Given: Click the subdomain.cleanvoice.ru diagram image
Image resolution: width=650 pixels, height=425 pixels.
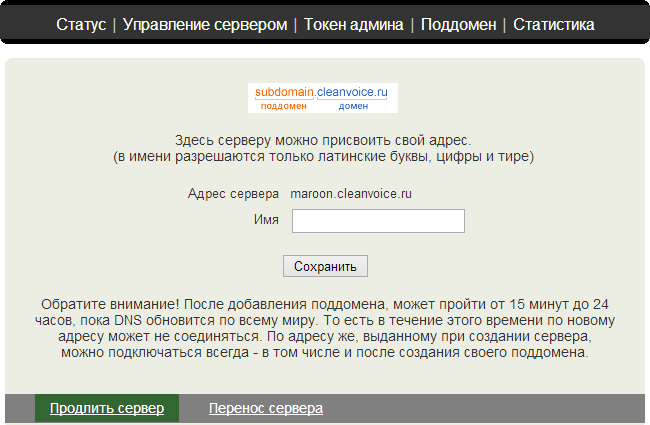Looking at the screenshot, I should coord(323,98).
